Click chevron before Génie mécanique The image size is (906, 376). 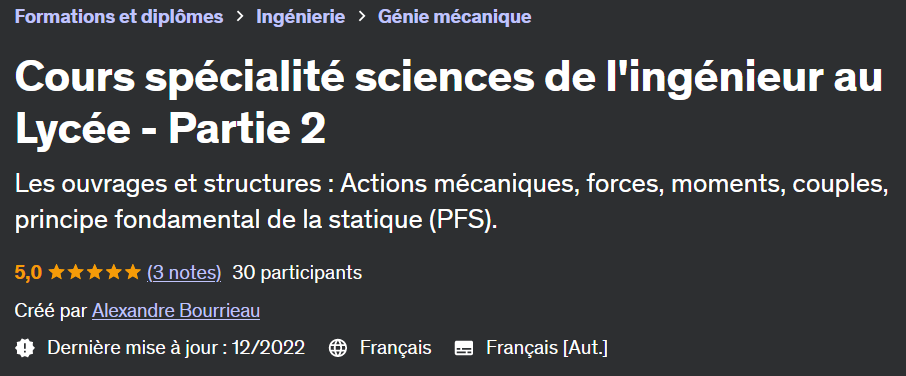click(x=362, y=17)
